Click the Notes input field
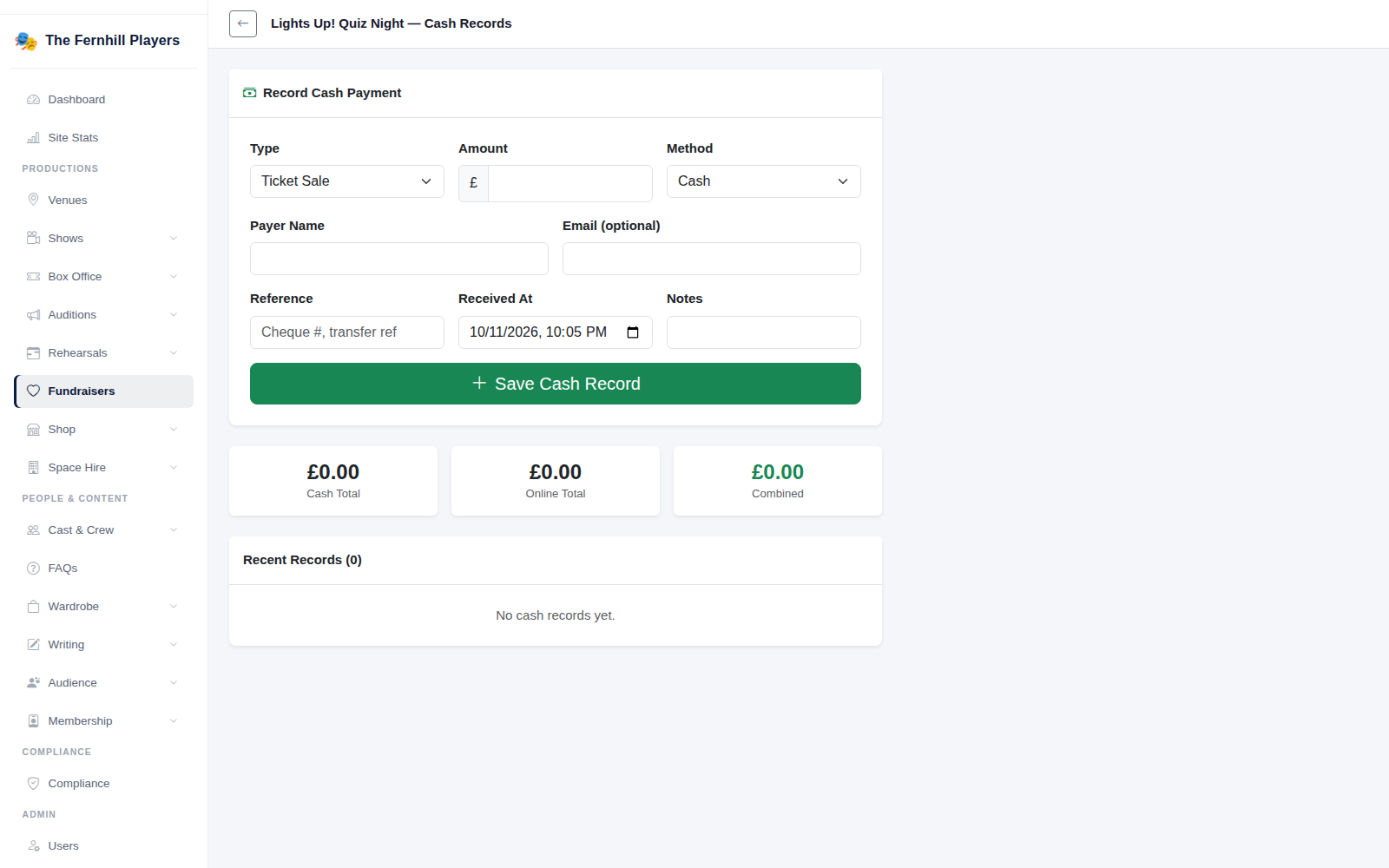1389x868 pixels. [x=764, y=332]
